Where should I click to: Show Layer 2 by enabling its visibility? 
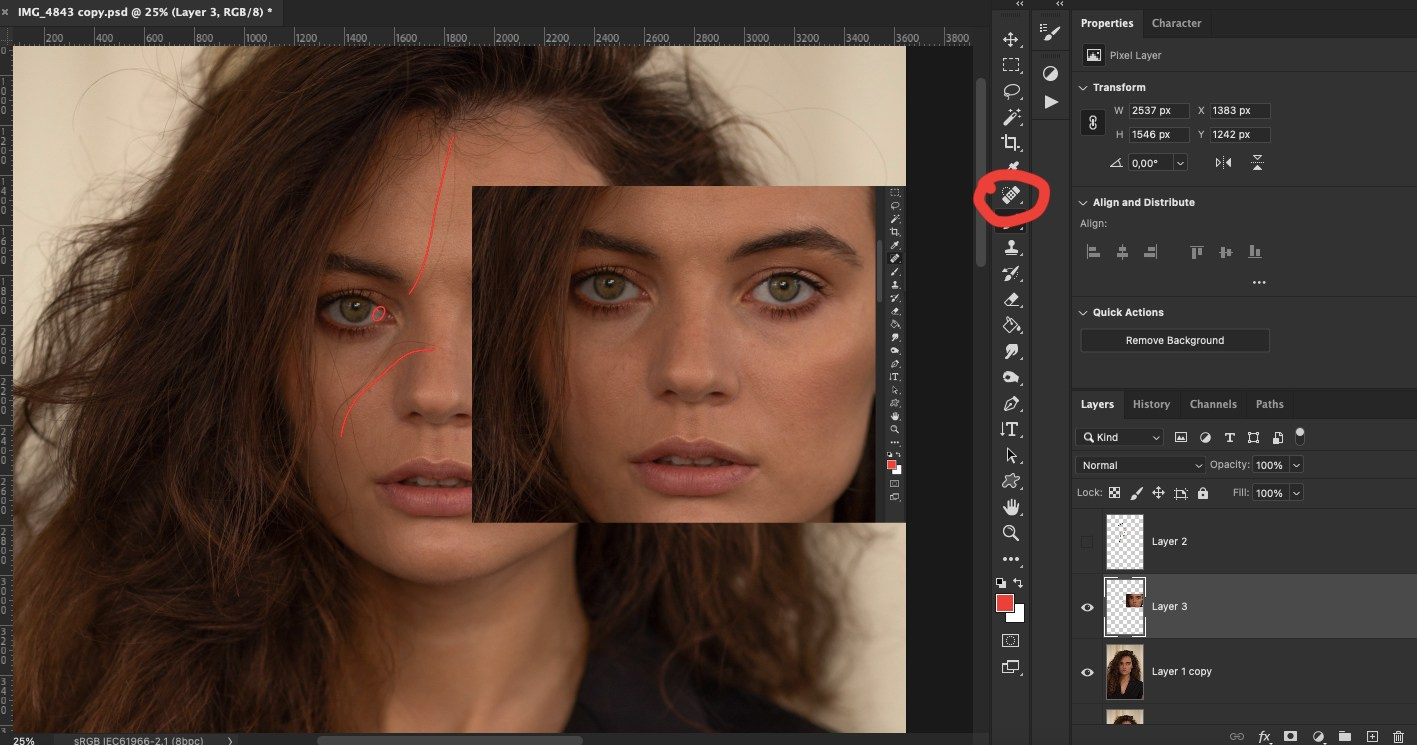coord(1086,540)
